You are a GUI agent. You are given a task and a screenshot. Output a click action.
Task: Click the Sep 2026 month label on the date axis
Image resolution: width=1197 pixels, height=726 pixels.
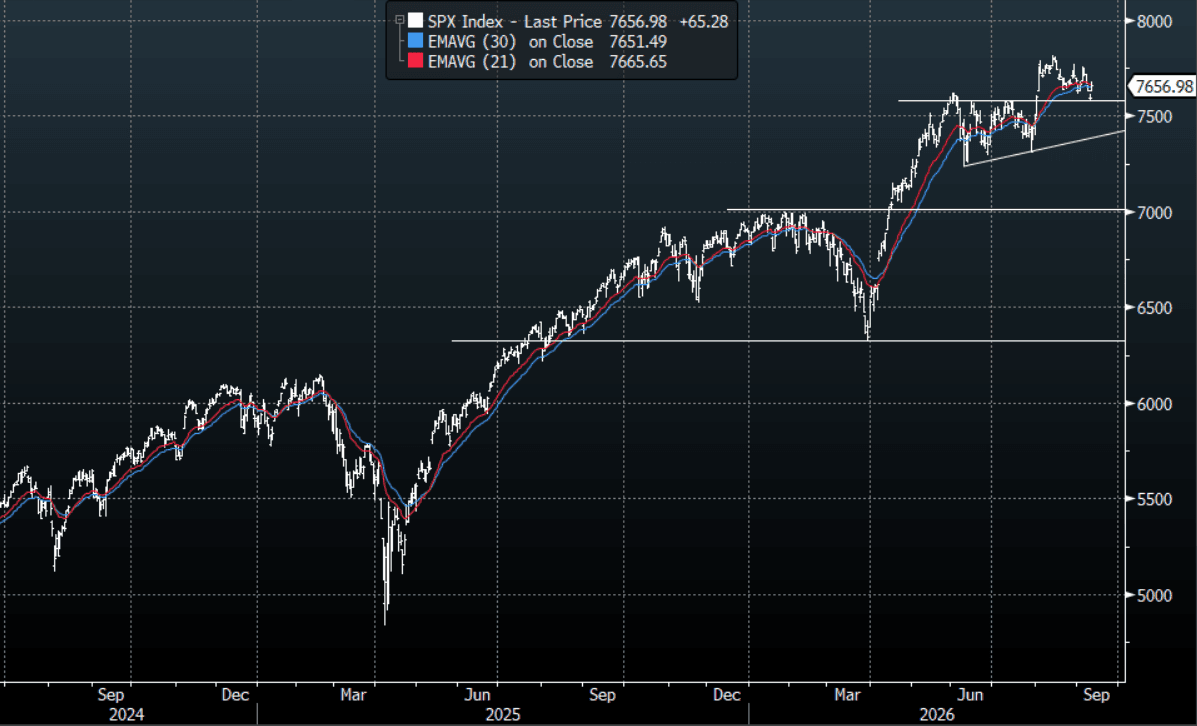tap(1097, 695)
